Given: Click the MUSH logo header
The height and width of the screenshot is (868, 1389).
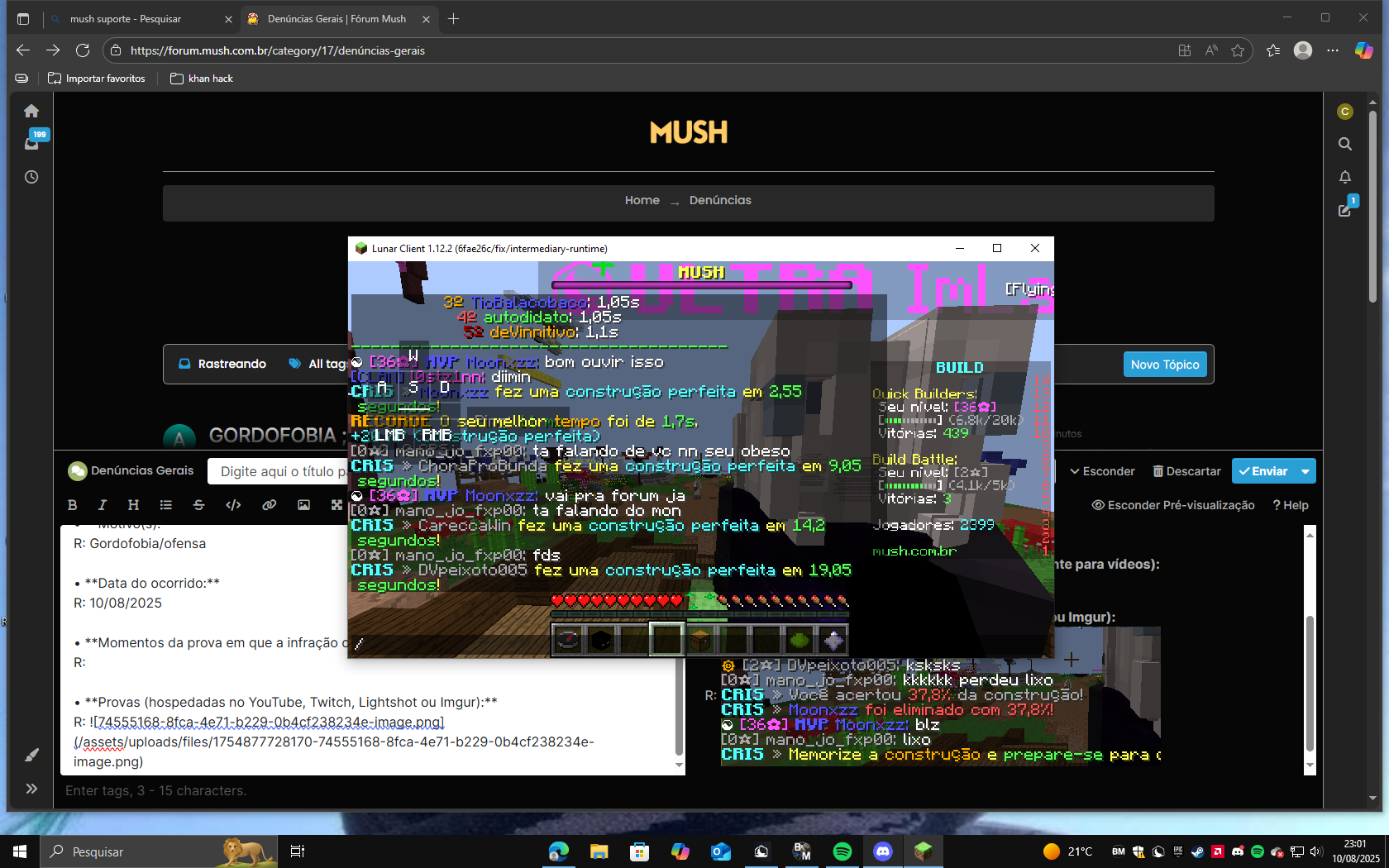Looking at the screenshot, I should [689, 132].
